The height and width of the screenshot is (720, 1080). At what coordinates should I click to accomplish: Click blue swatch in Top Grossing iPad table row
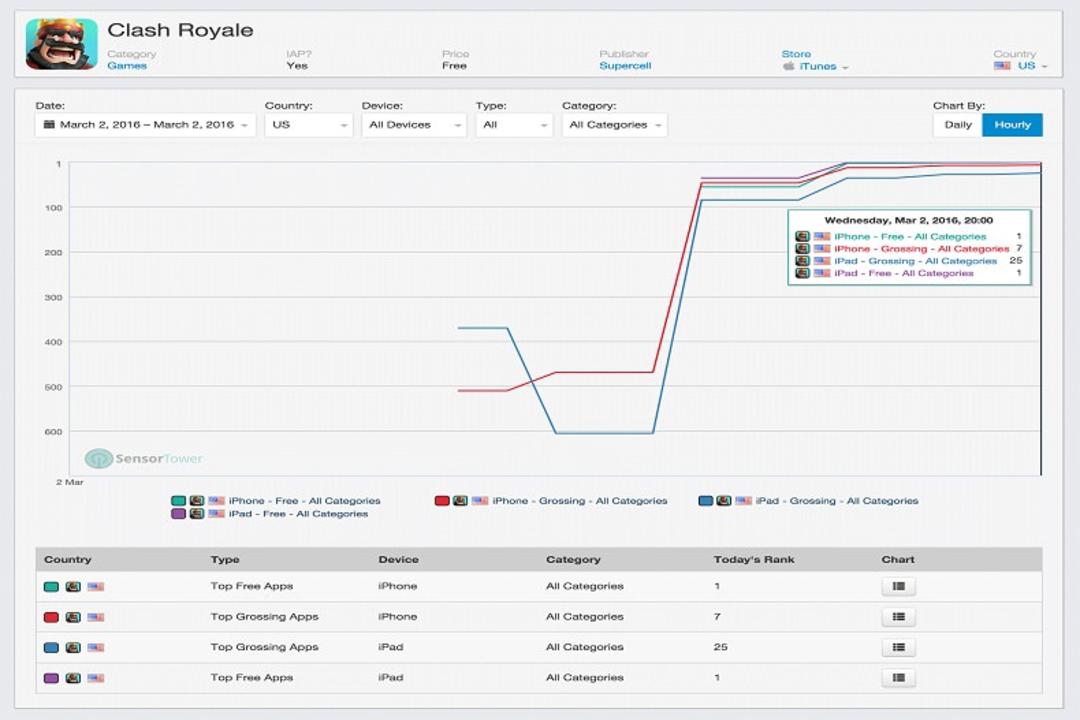click(x=51, y=648)
